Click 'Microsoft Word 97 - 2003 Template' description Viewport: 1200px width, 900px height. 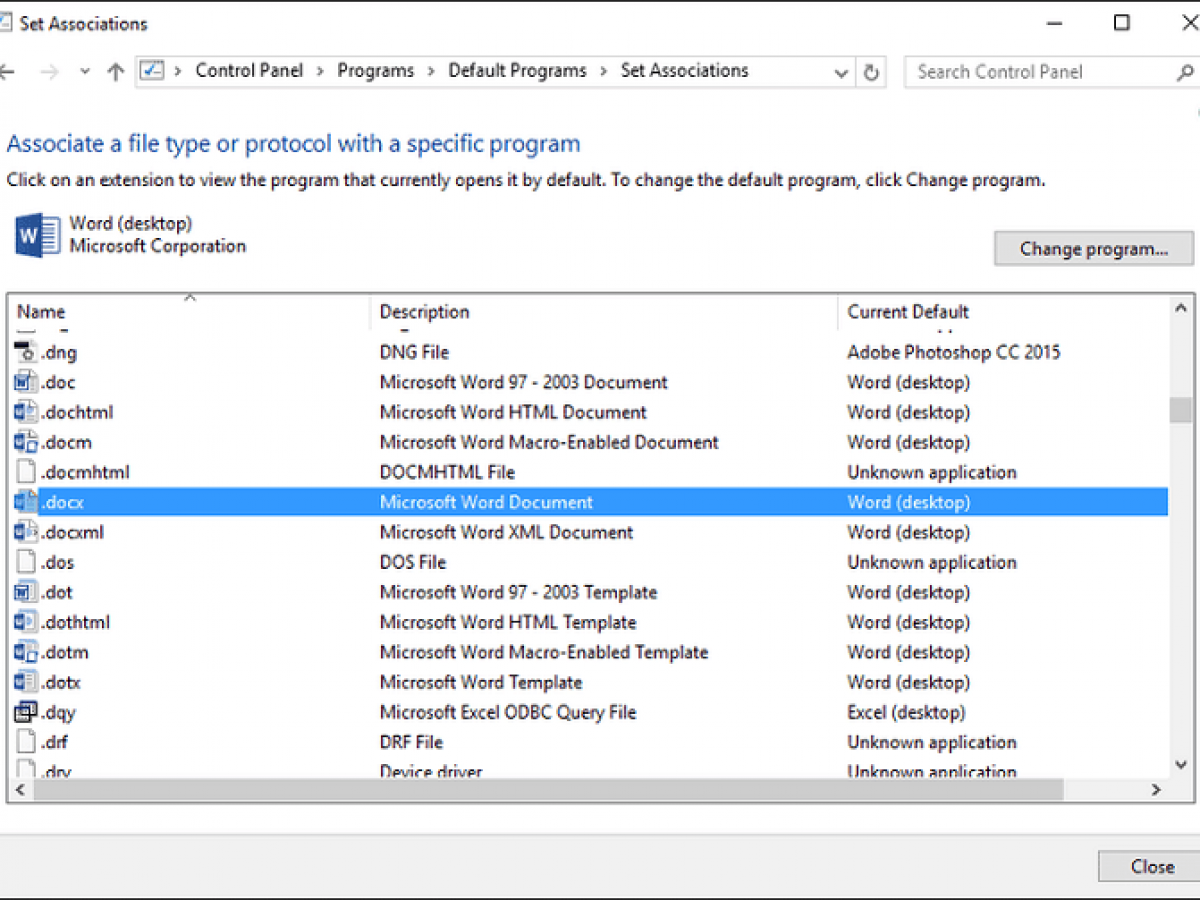tap(519, 592)
